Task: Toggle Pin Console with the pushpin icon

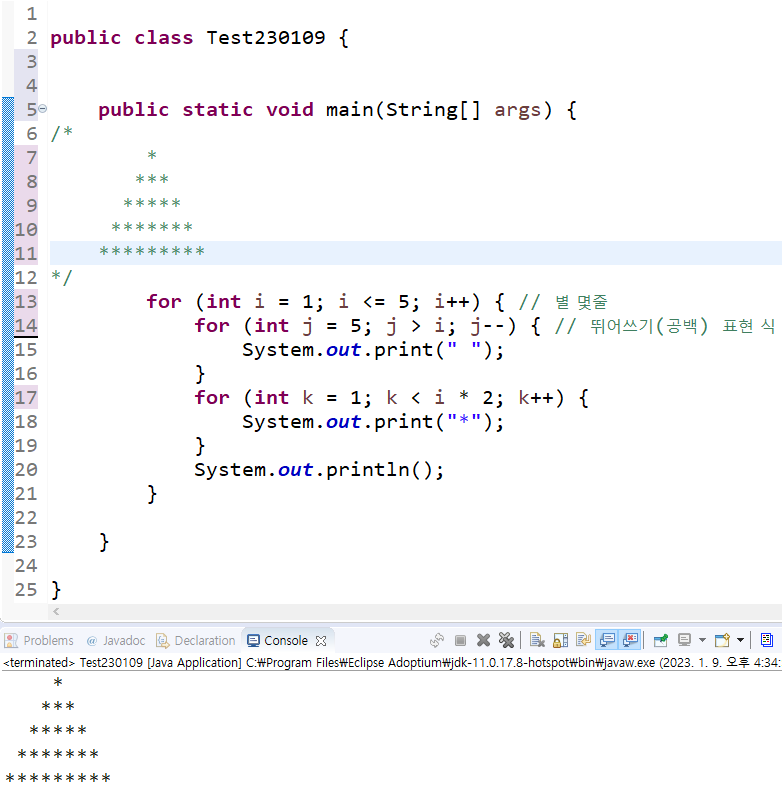Action: click(660, 641)
